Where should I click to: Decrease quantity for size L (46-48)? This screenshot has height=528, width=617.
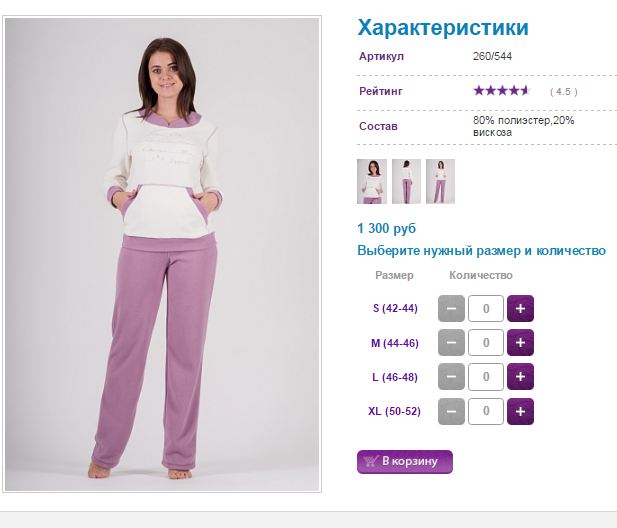click(x=451, y=377)
